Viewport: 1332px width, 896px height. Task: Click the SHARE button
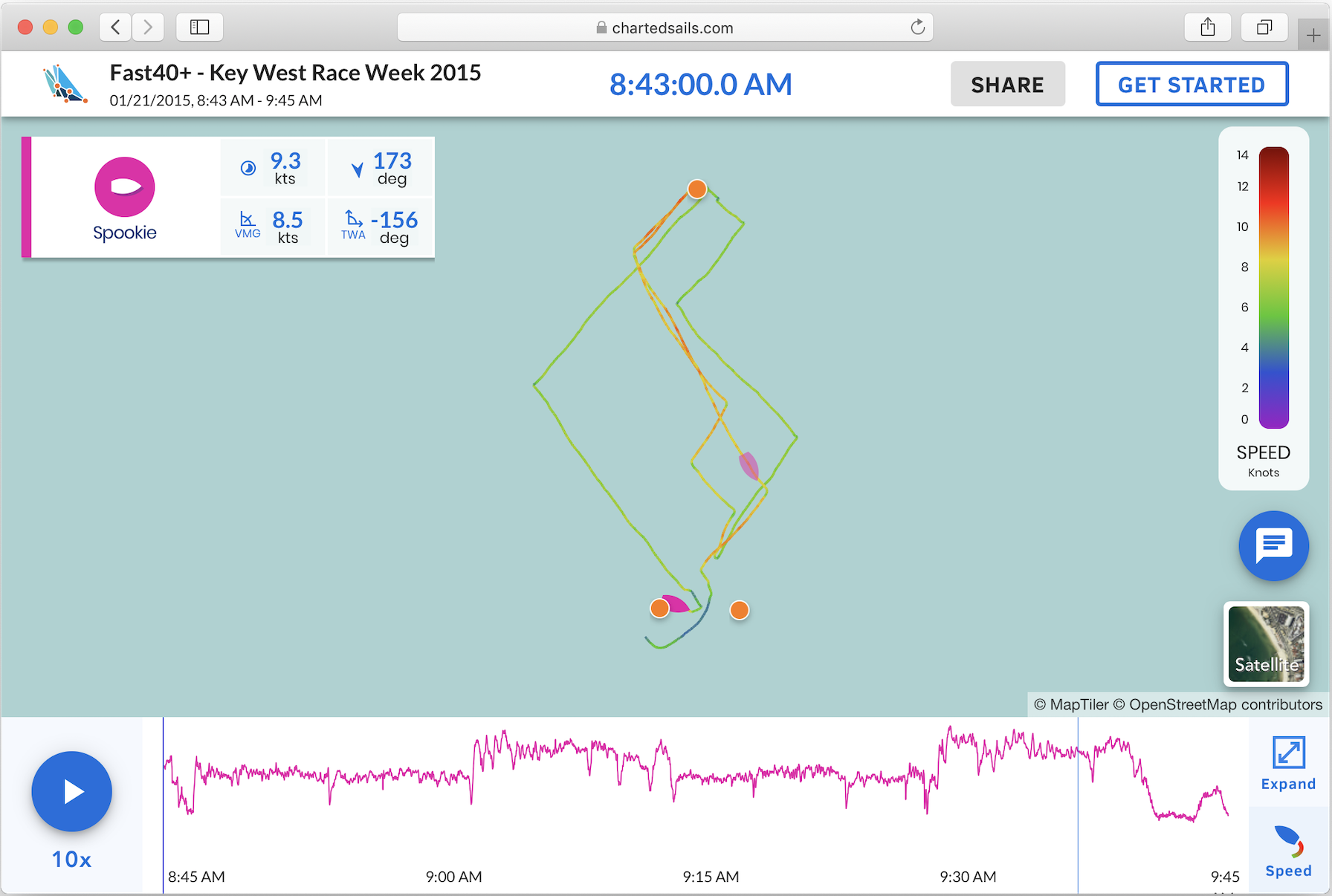tap(1007, 85)
